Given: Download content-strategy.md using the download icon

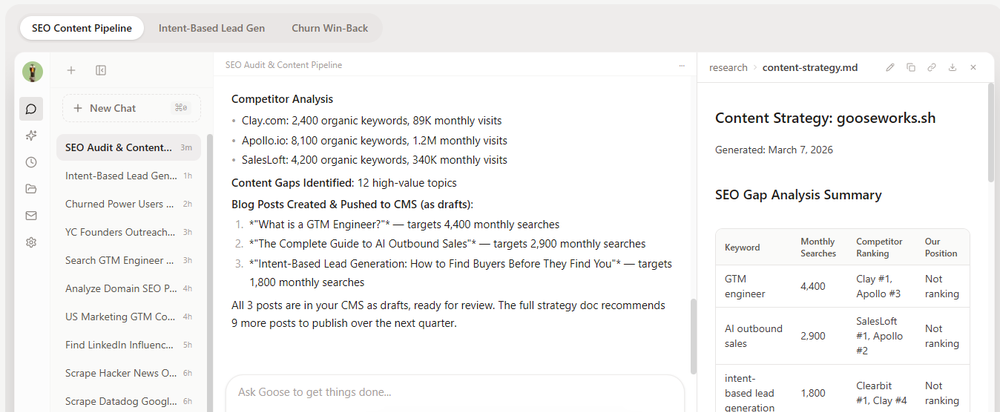Looking at the screenshot, I should pos(952,68).
